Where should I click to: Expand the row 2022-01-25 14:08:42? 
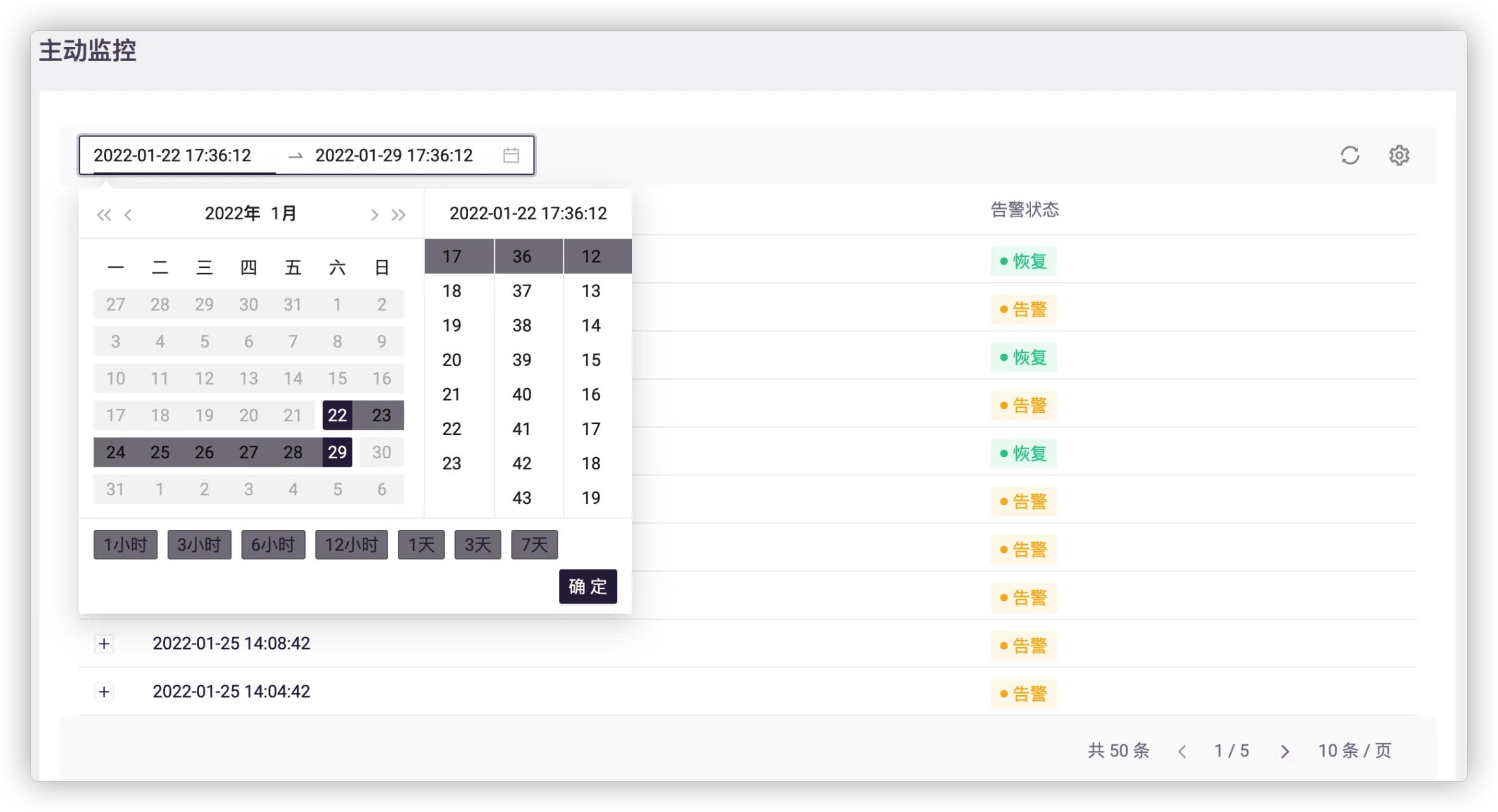(x=104, y=644)
